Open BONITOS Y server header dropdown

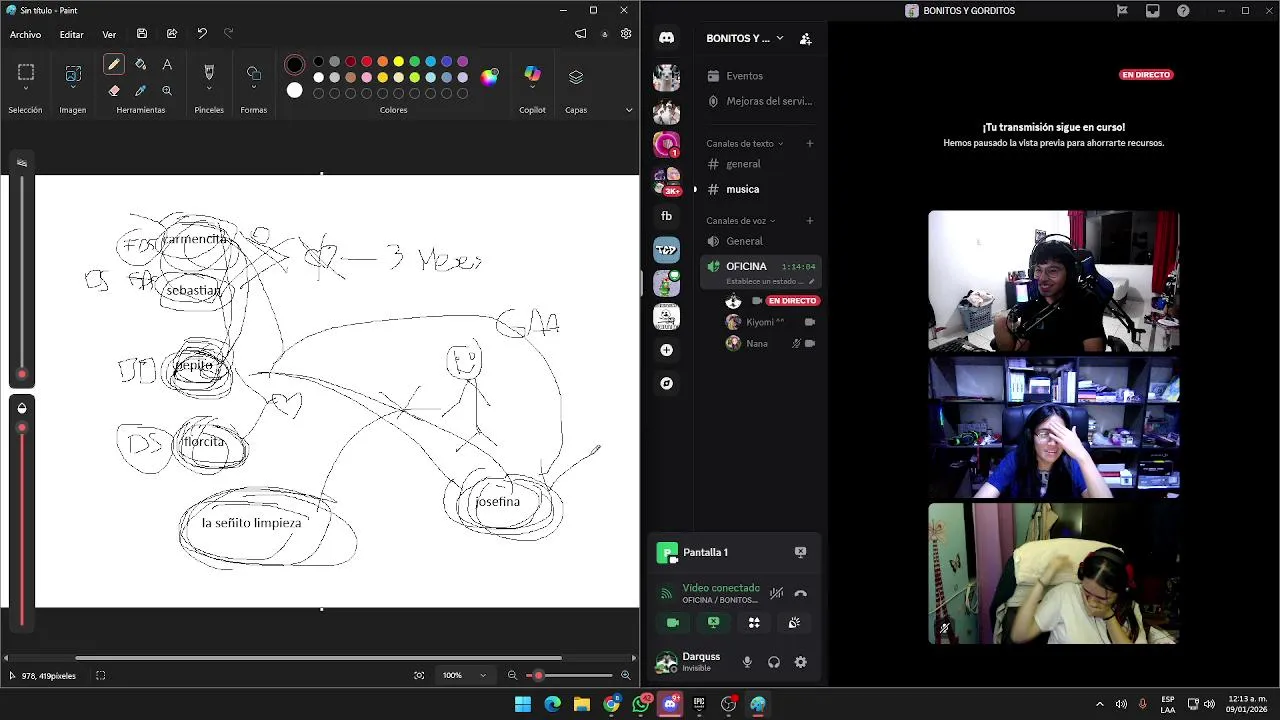point(746,39)
